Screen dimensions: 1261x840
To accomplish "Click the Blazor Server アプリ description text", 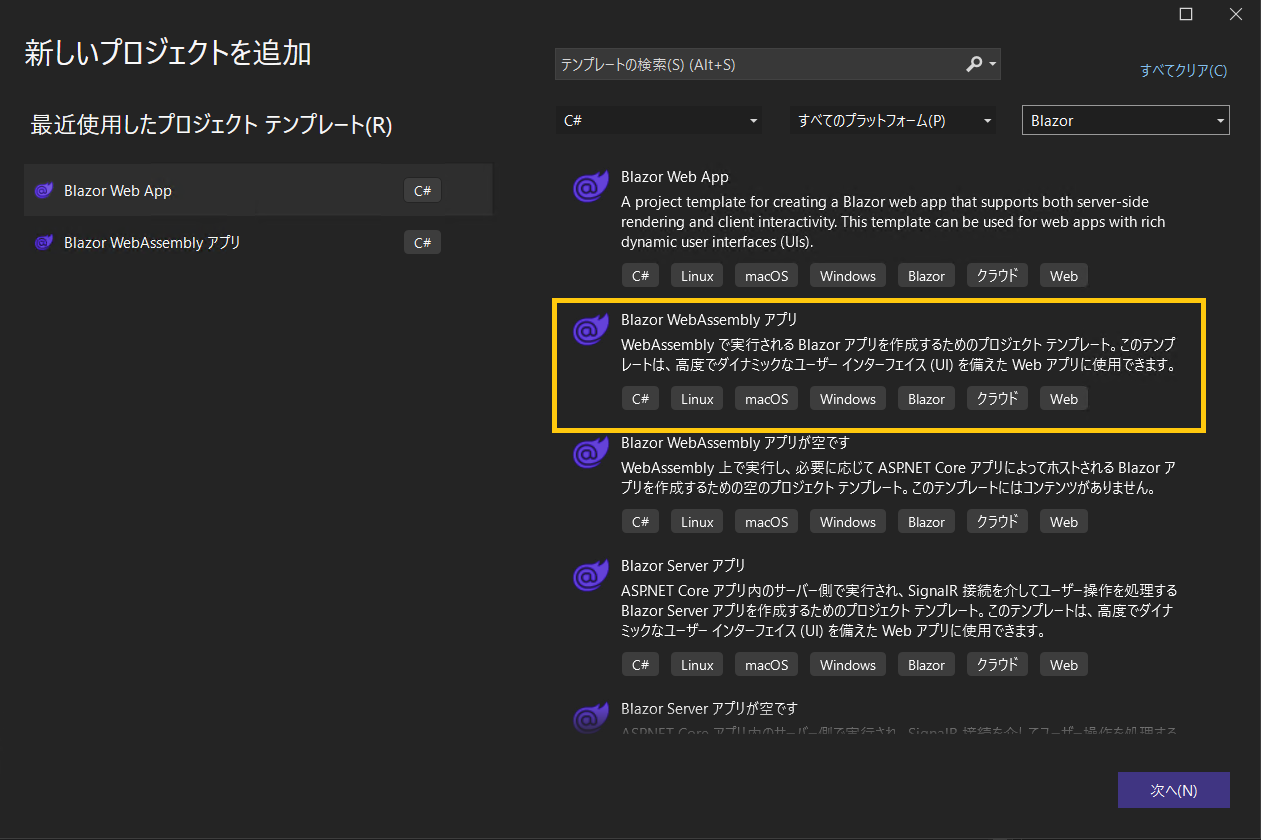I will point(900,611).
